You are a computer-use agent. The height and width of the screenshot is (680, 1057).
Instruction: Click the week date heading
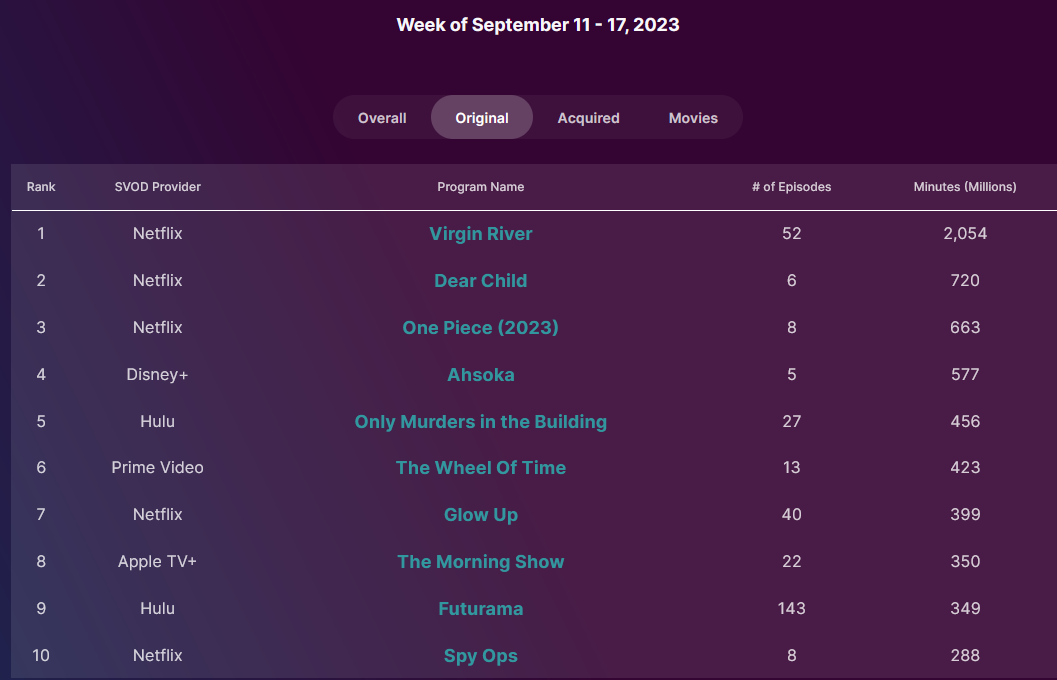click(x=538, y=25)
